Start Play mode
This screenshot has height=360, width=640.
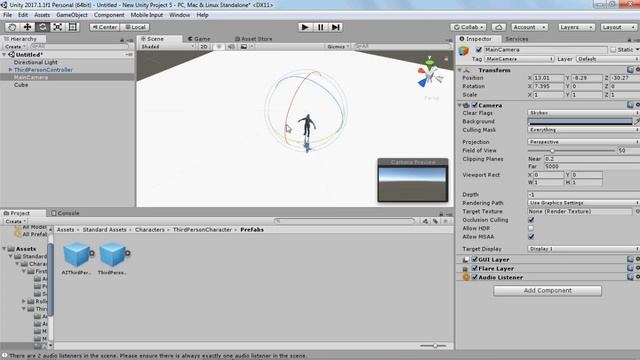(304, 27)
